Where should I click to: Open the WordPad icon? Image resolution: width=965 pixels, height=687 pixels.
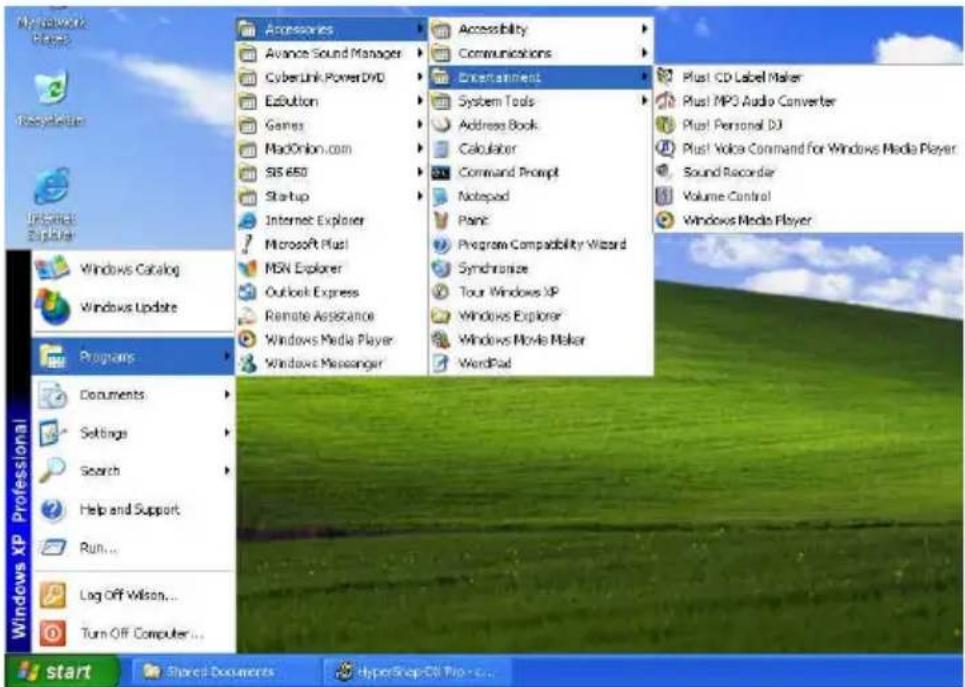click(x=441, y=363)
